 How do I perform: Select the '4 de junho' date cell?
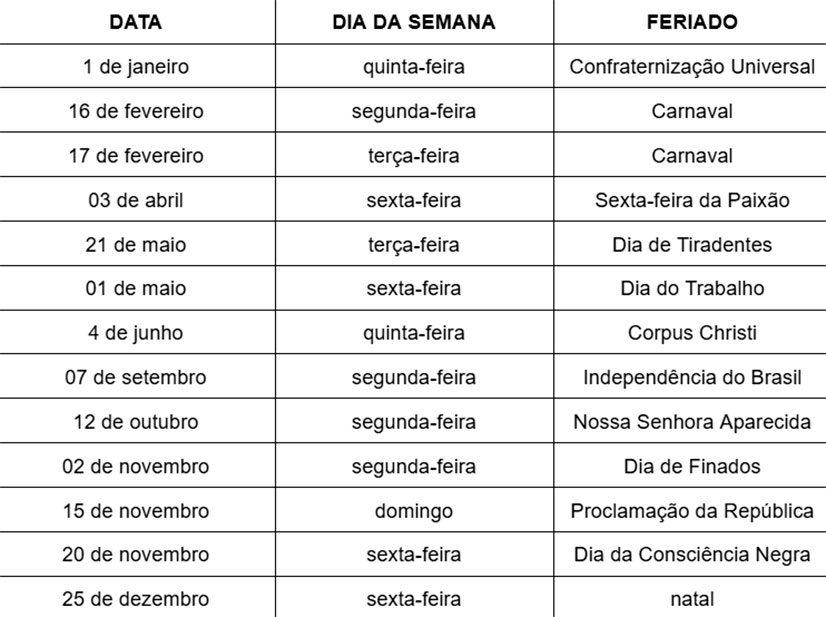136,333
